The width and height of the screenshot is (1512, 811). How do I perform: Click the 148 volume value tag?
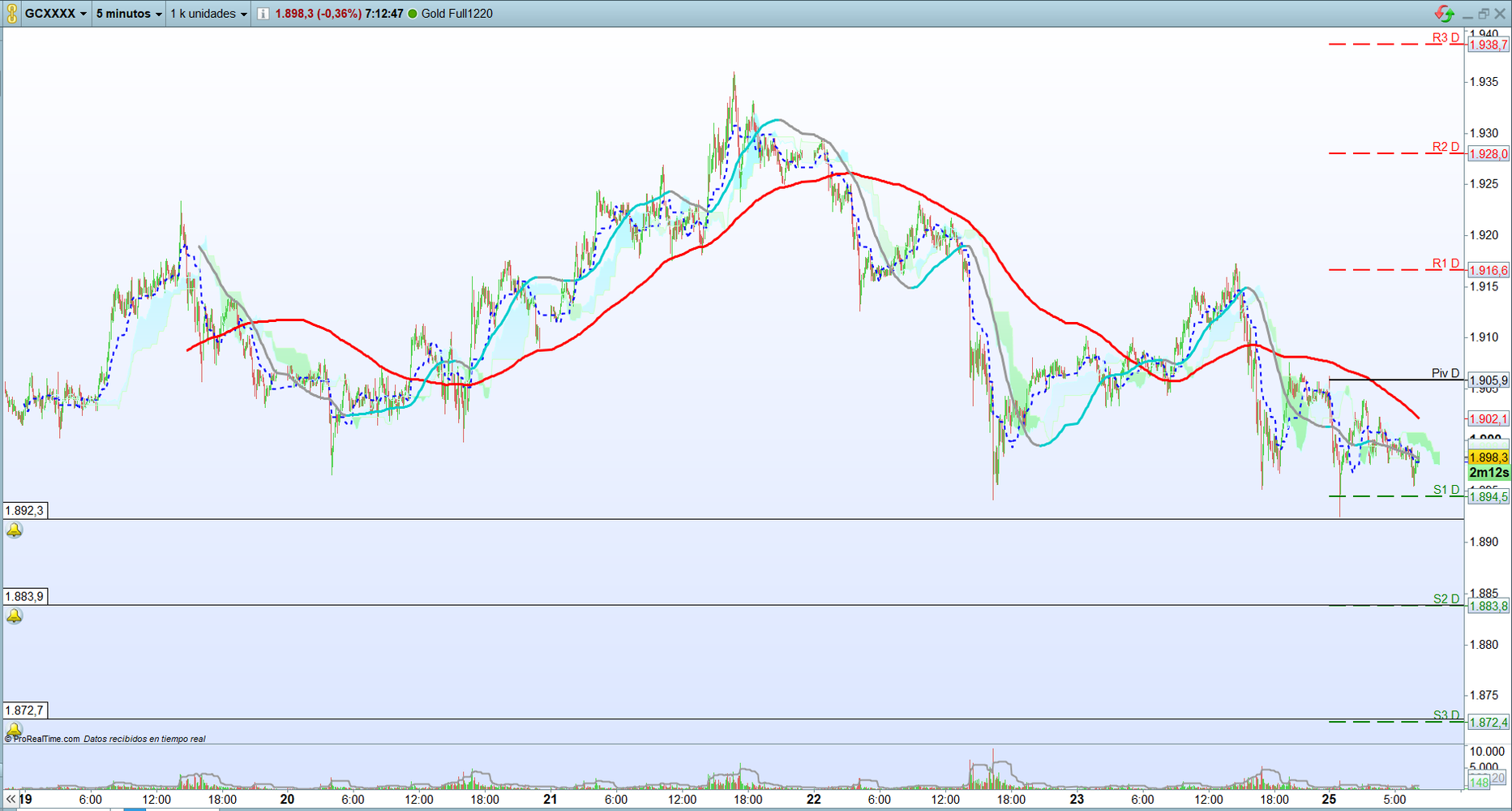(1479, 783)
